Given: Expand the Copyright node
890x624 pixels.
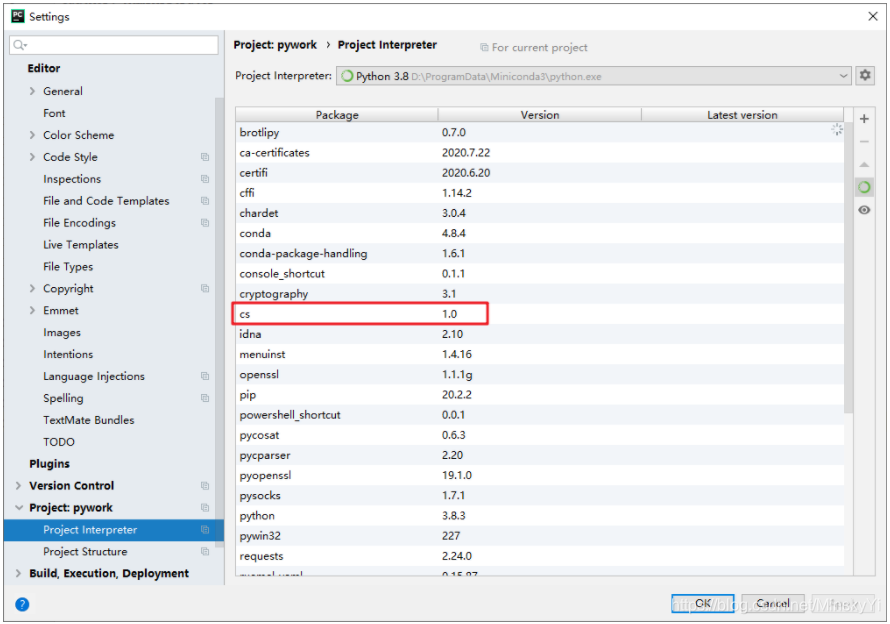Looking at the screenshot, I should click(x=32, y=288).
